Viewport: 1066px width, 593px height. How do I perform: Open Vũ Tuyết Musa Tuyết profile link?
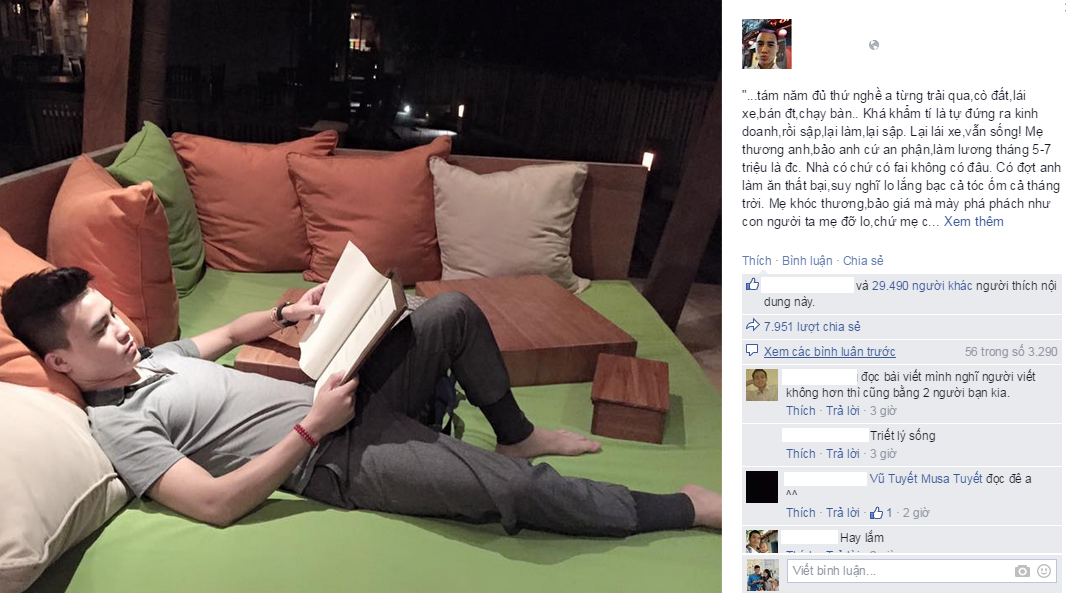tap(926, 479)
